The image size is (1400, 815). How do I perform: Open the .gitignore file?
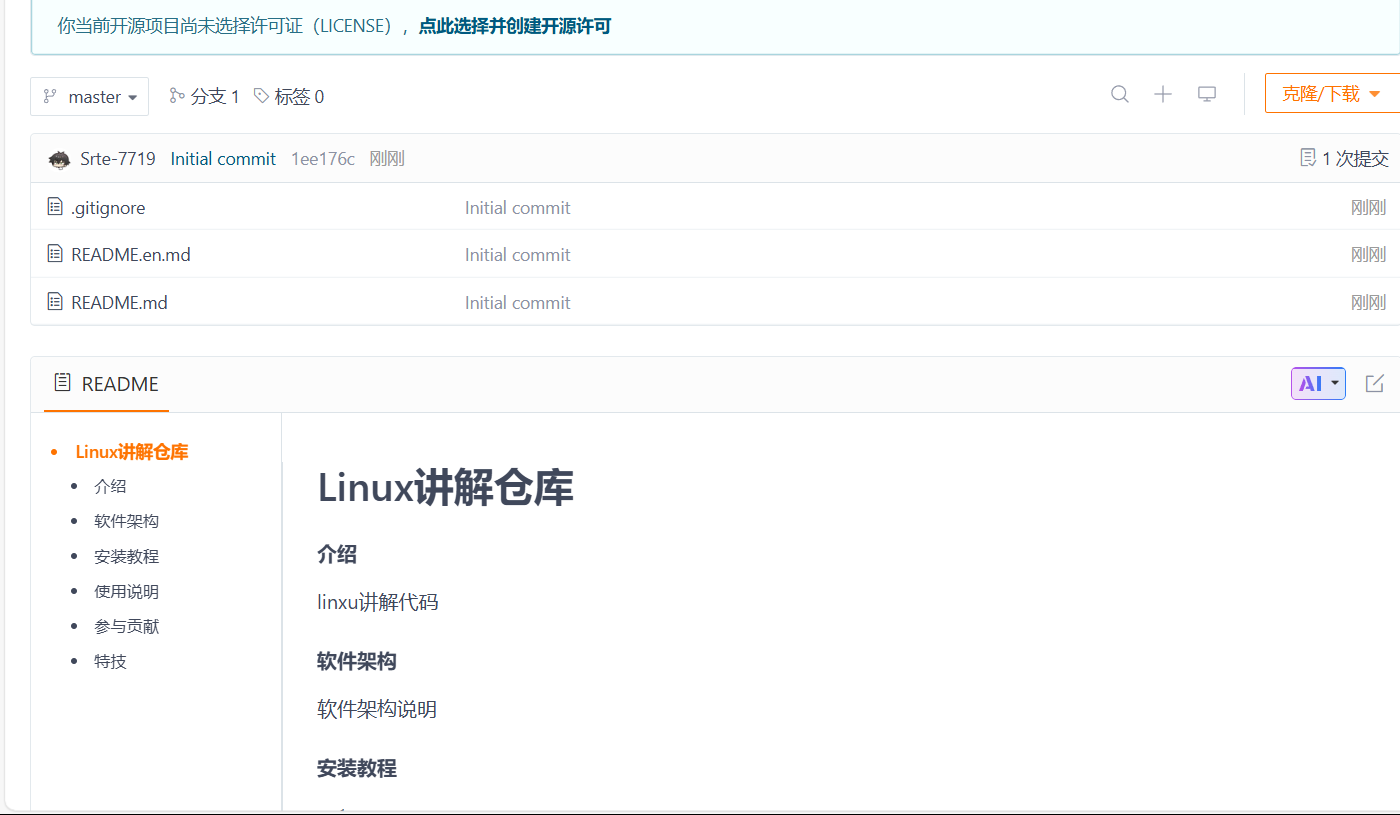click(x=108, y=208)
